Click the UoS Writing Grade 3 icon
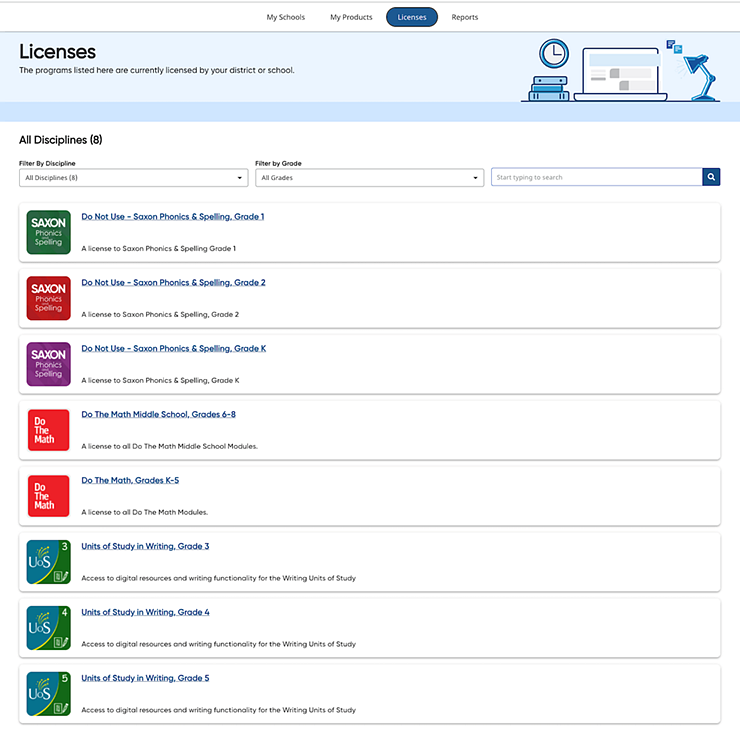Screen dimensions: 740x745 click(x=48, y=562)
